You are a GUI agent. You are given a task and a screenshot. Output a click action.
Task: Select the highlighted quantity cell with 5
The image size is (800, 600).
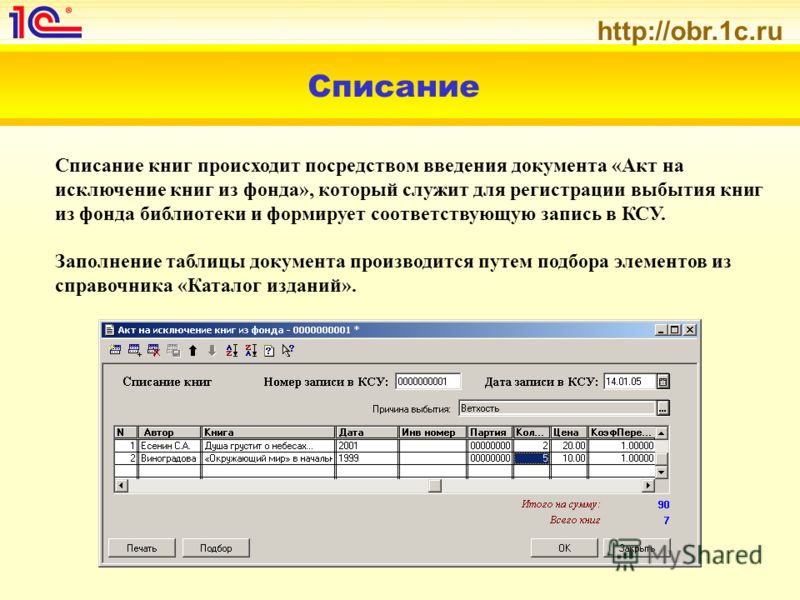(x=532, y=458)
